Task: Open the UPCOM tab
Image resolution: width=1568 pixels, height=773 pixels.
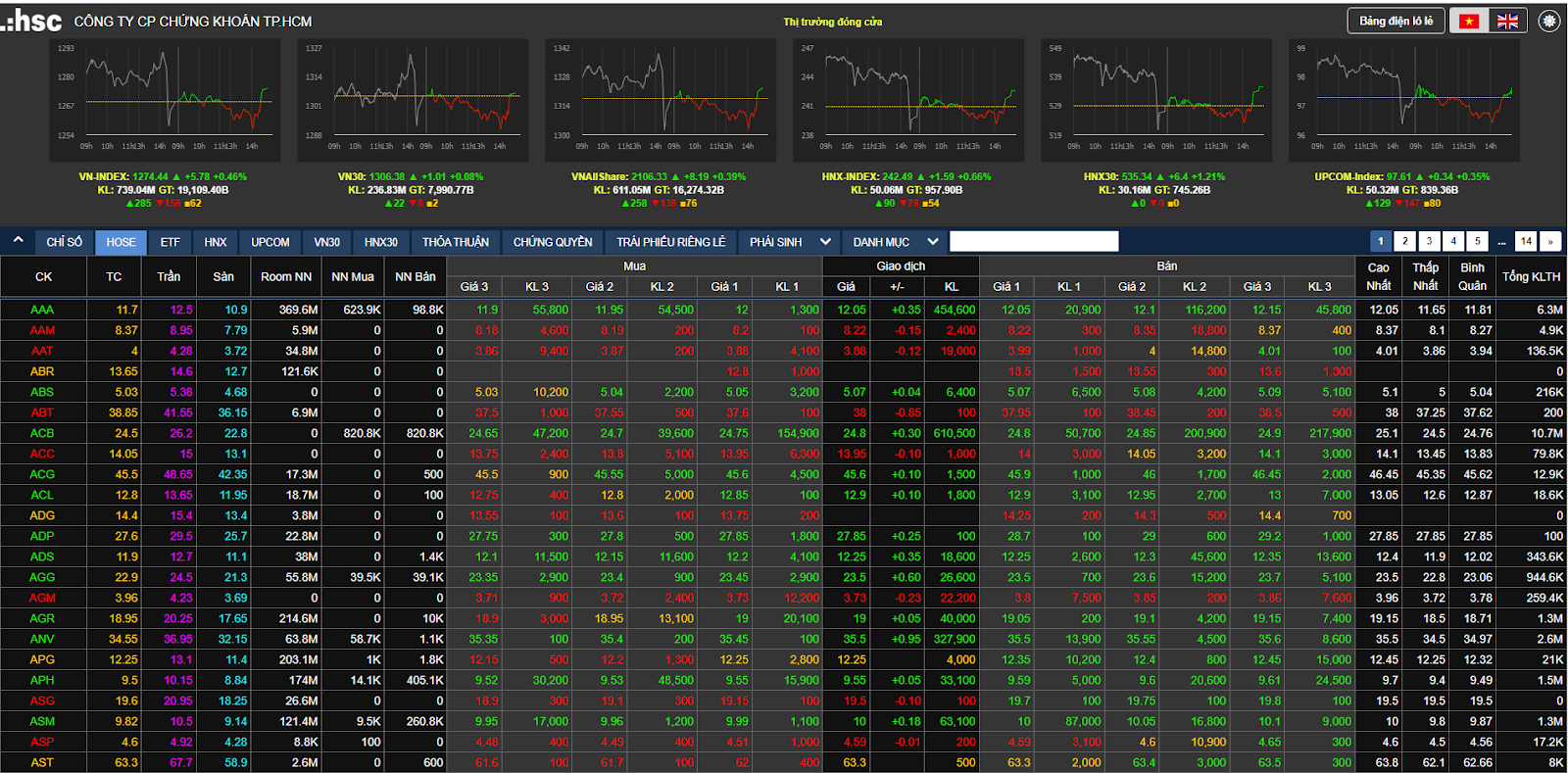Action: click(270, 242)
